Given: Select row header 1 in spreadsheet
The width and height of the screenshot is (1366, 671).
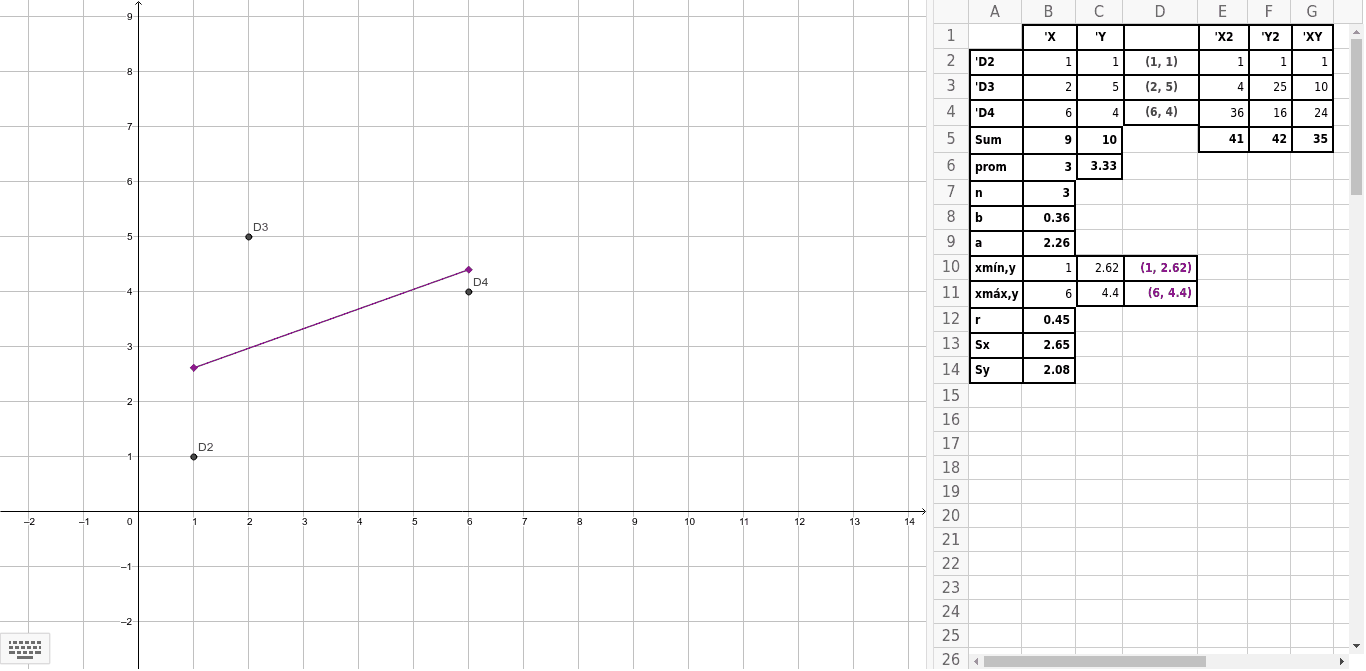Looking at the screenshot, I should point(951,37).
